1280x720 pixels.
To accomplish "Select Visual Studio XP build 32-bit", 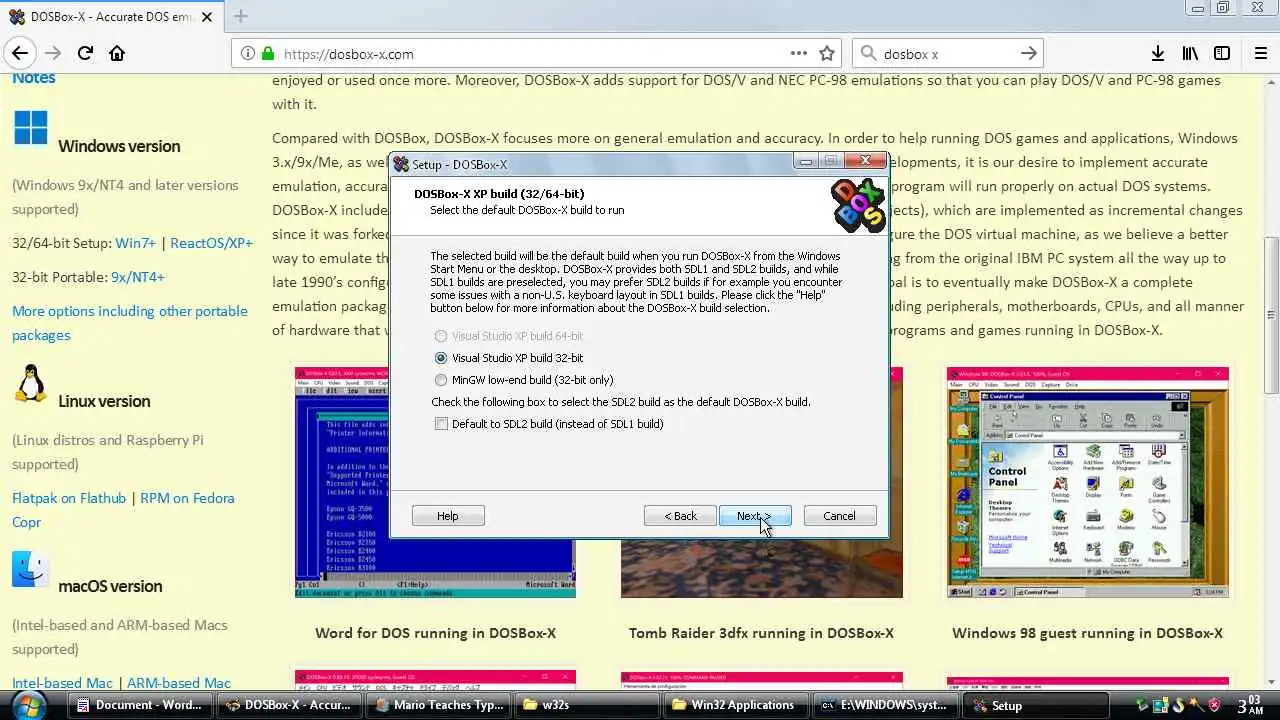I will click(509, 358).
